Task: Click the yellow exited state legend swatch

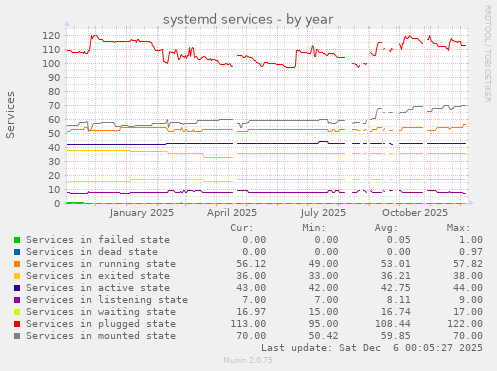Action: click(17, 276)
